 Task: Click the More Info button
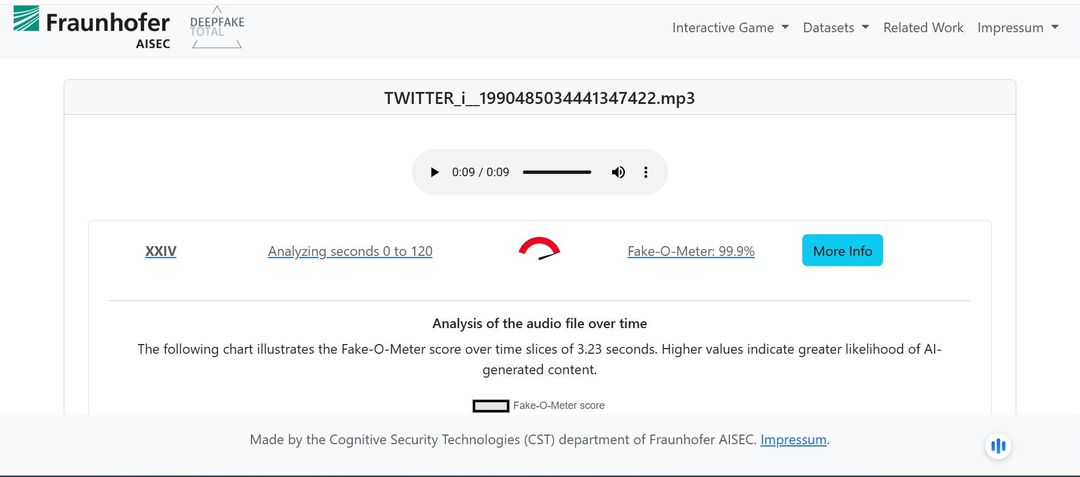tap(842, 251)
